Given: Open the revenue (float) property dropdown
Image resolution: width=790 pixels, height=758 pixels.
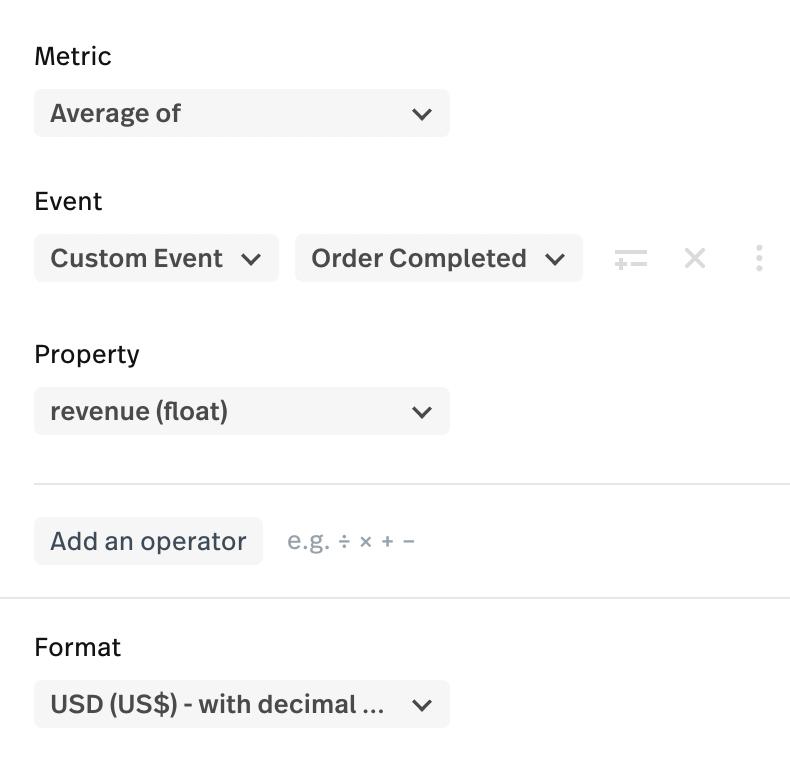Looking at the screenshot, I should point(241,411).
